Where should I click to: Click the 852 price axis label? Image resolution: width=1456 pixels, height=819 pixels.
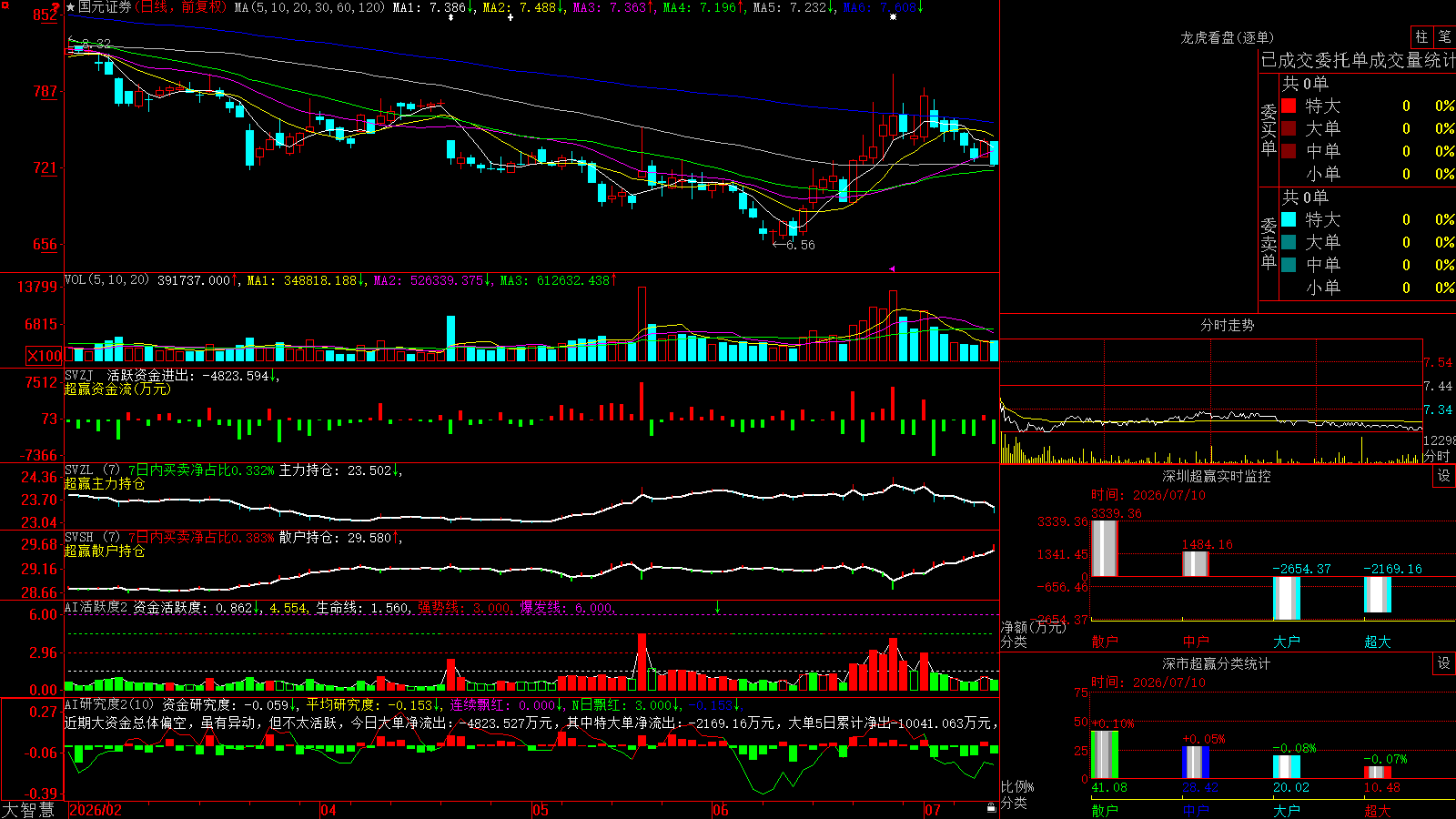(45, 15)
